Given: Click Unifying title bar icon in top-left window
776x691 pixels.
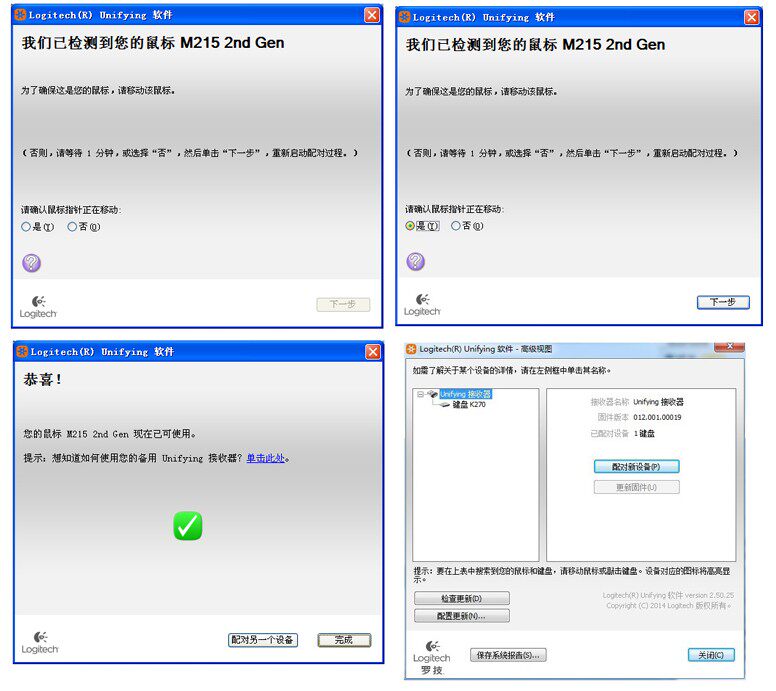Looking at the screenshot, I should tap(21, 15).
